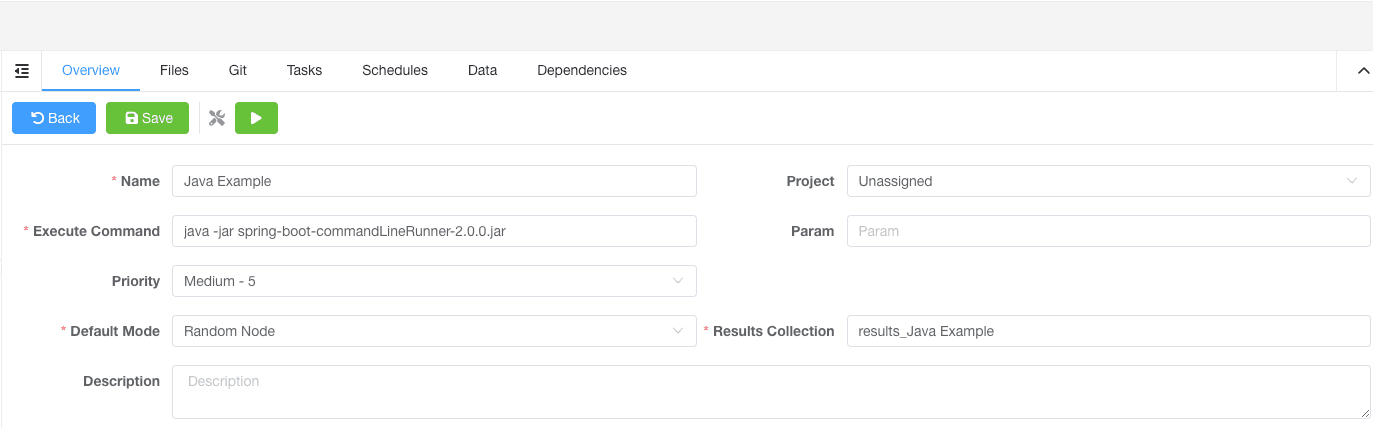The image size is (1373, 428).
Task: Switch to the Files tab
Action: 174,71
